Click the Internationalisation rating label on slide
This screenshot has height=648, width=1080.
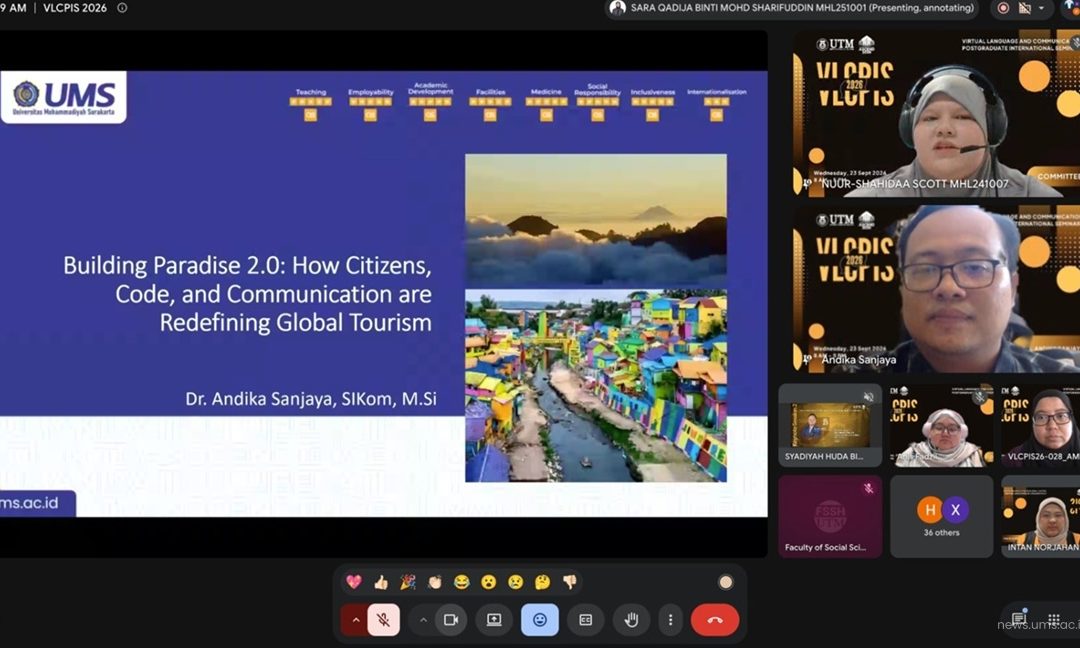[x=716, y=92]
